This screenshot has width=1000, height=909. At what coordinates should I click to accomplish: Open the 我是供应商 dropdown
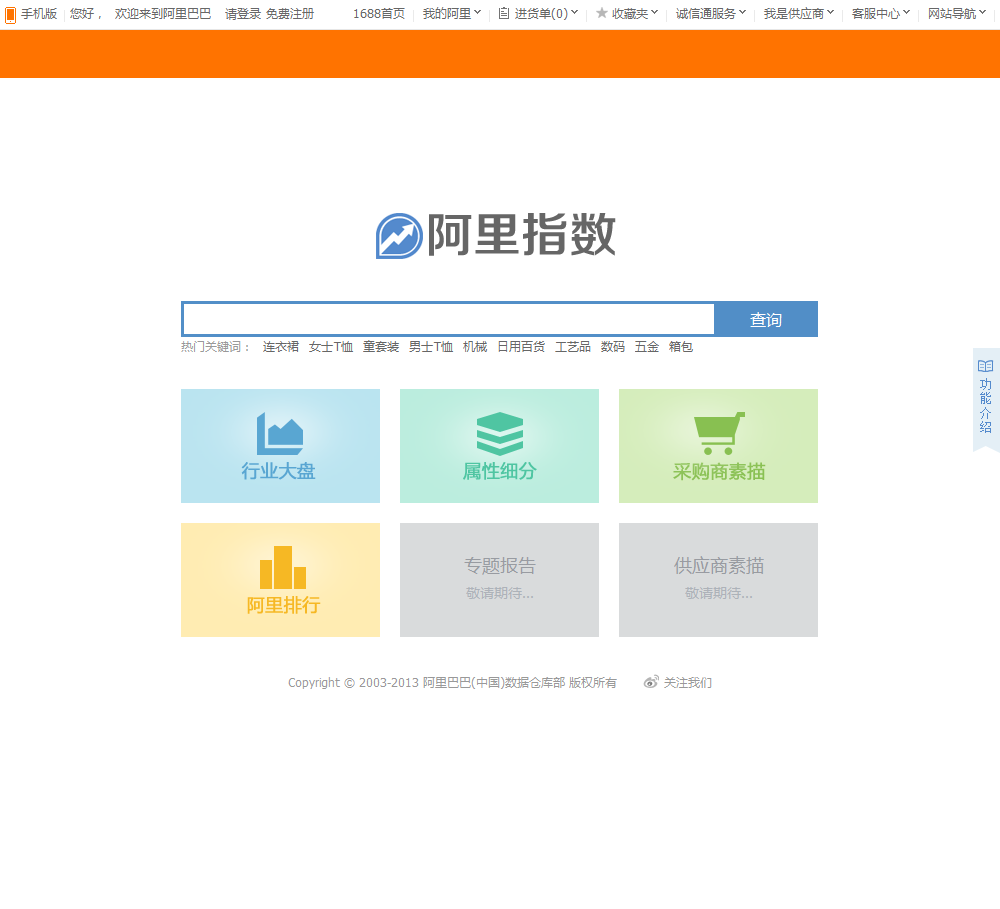[x=798, y=14]
